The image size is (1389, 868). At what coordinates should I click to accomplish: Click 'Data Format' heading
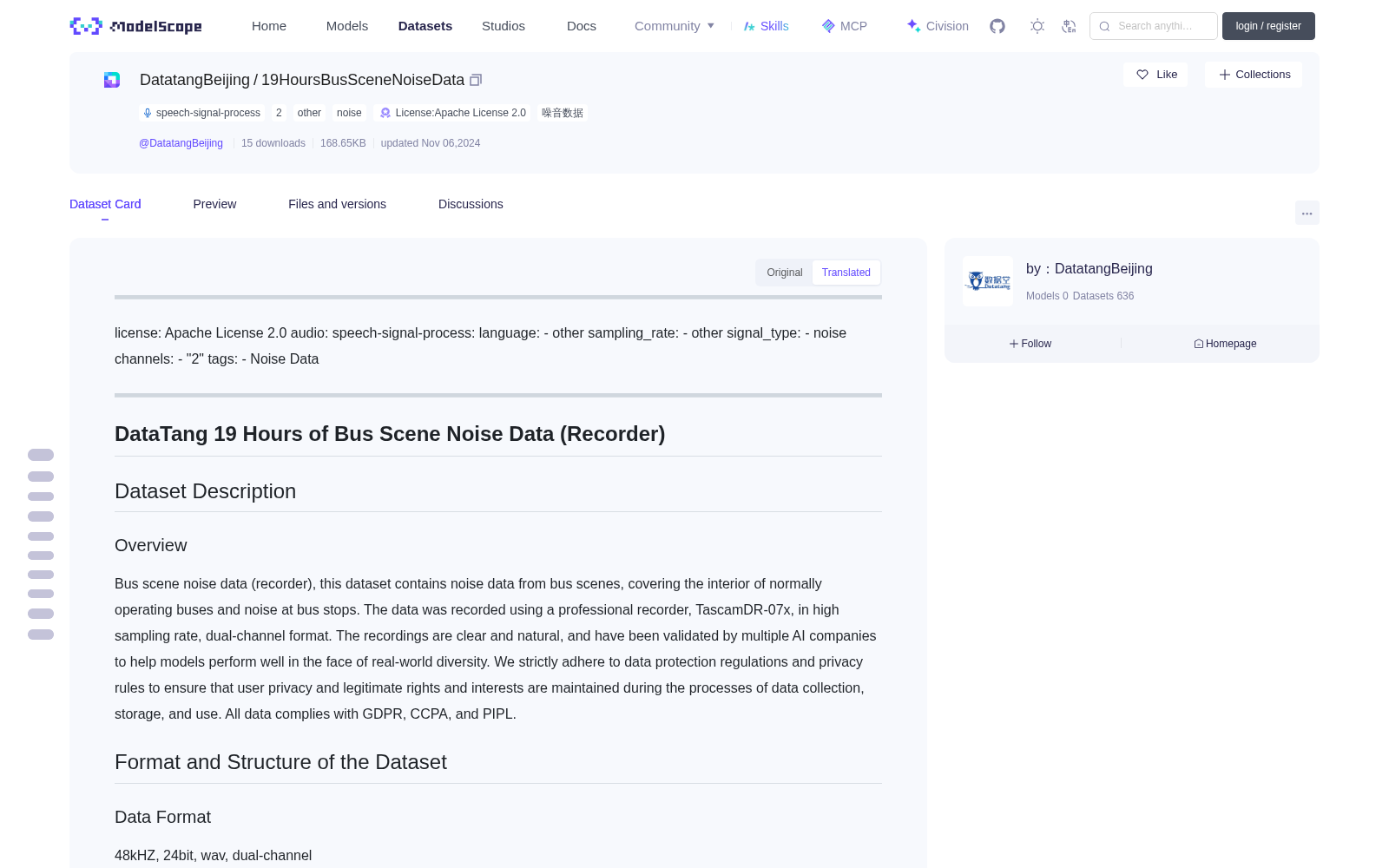163,817
